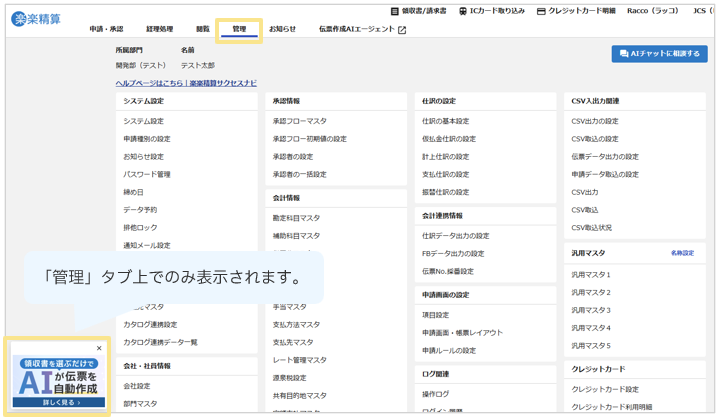The height and width of the screenshot is (418, 720).
Task: Click the 楽楽精算 logo
Action: (x=36, y=19)
